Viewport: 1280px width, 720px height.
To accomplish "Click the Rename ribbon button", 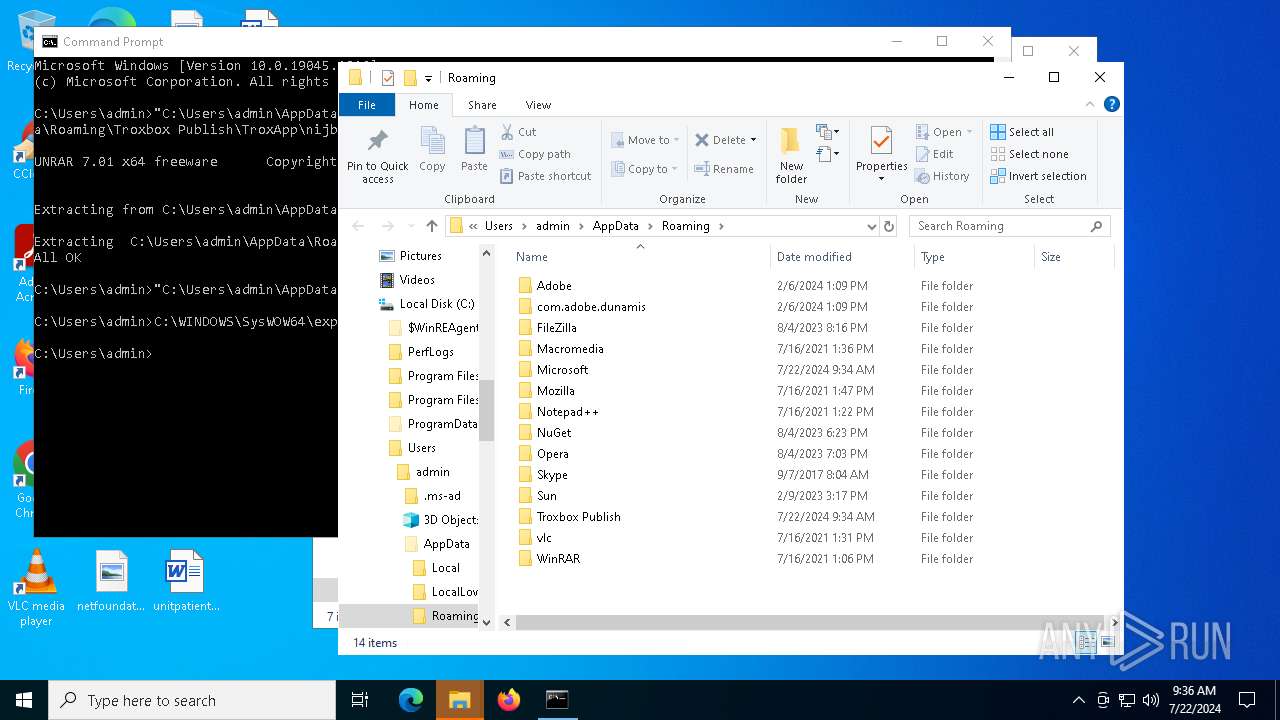I will coord(725,169).
